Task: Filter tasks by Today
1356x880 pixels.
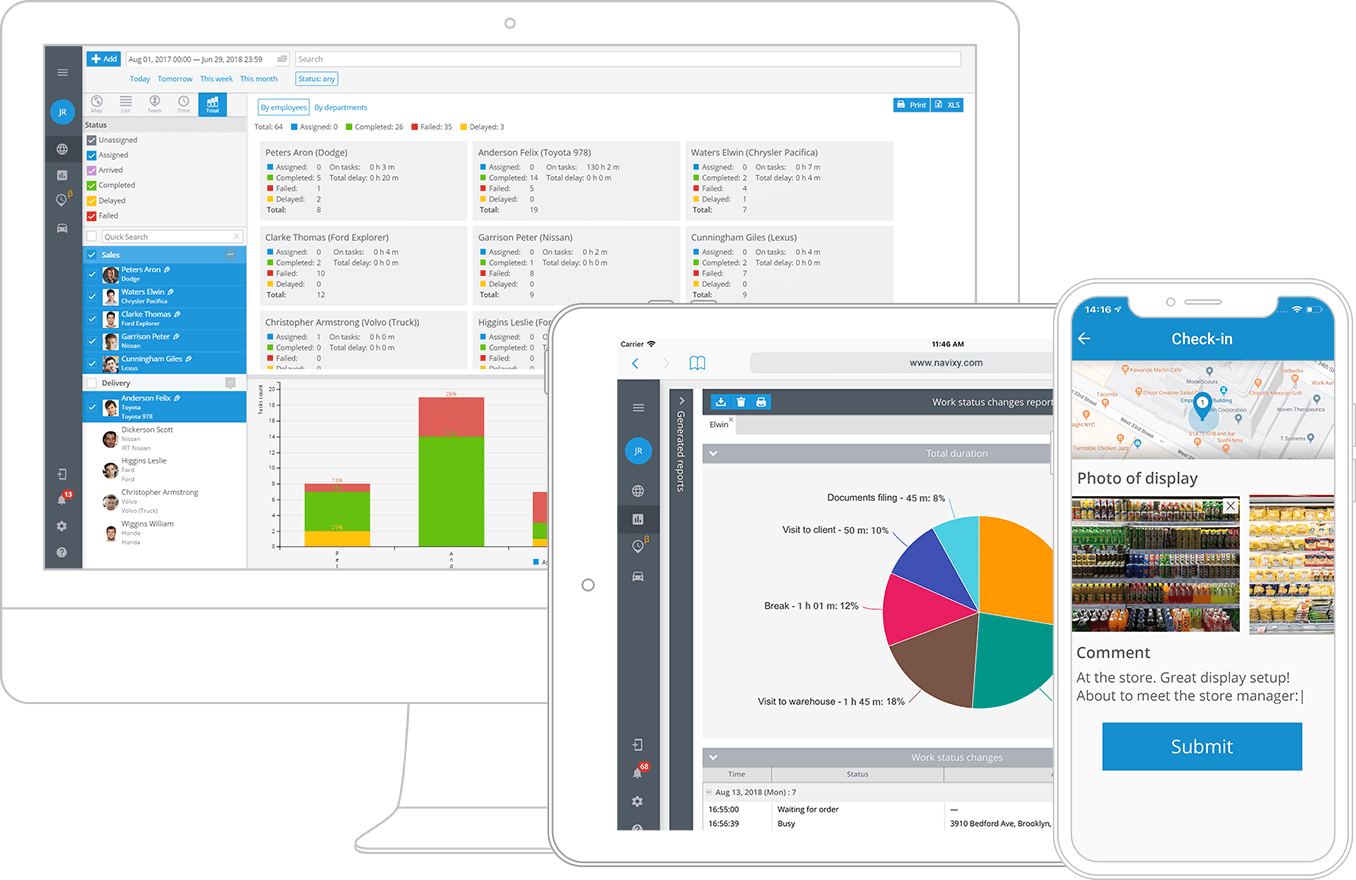Action: [x=140, y=79]
